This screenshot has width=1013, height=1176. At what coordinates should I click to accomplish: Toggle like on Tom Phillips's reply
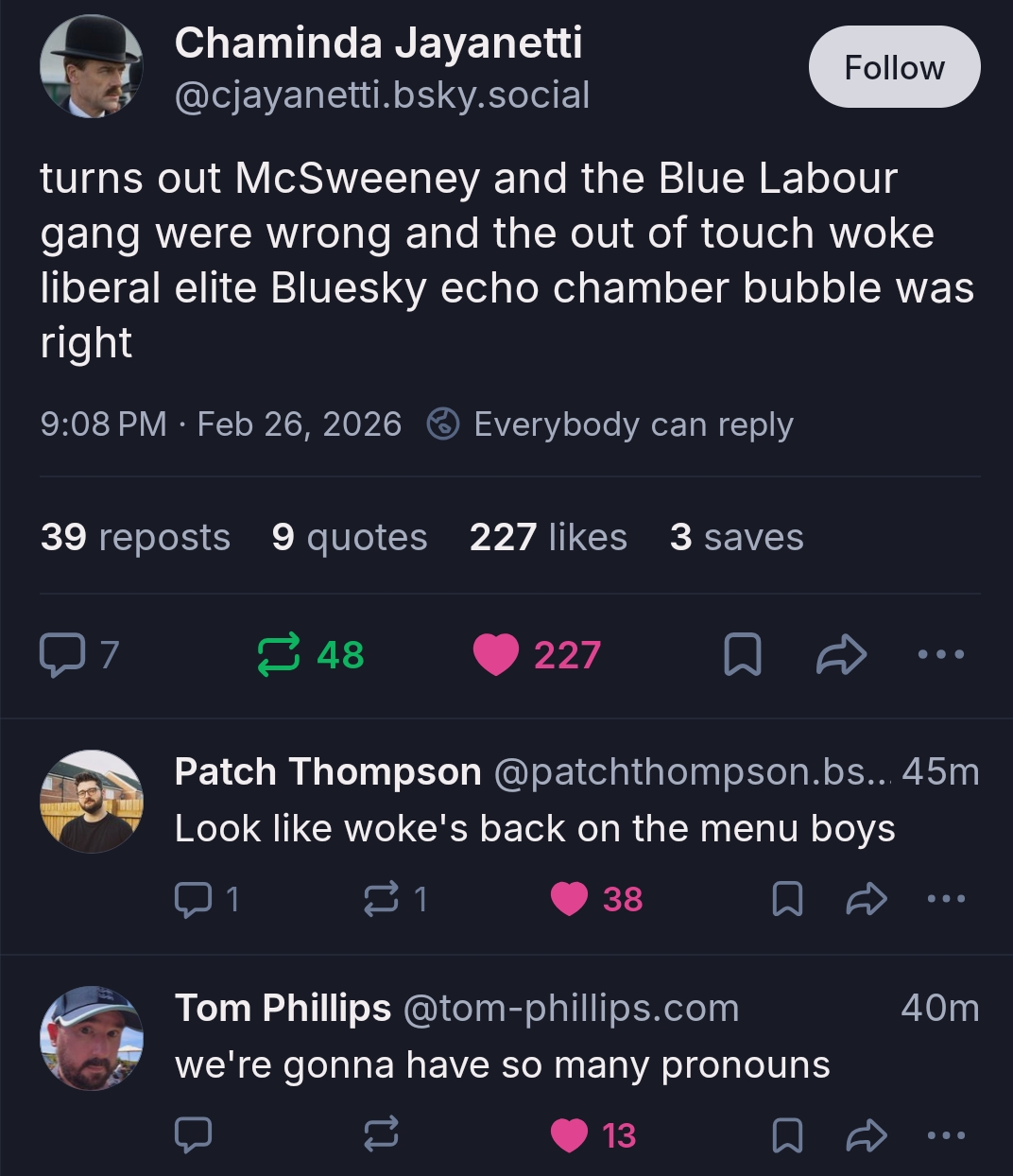(569, 1135)
